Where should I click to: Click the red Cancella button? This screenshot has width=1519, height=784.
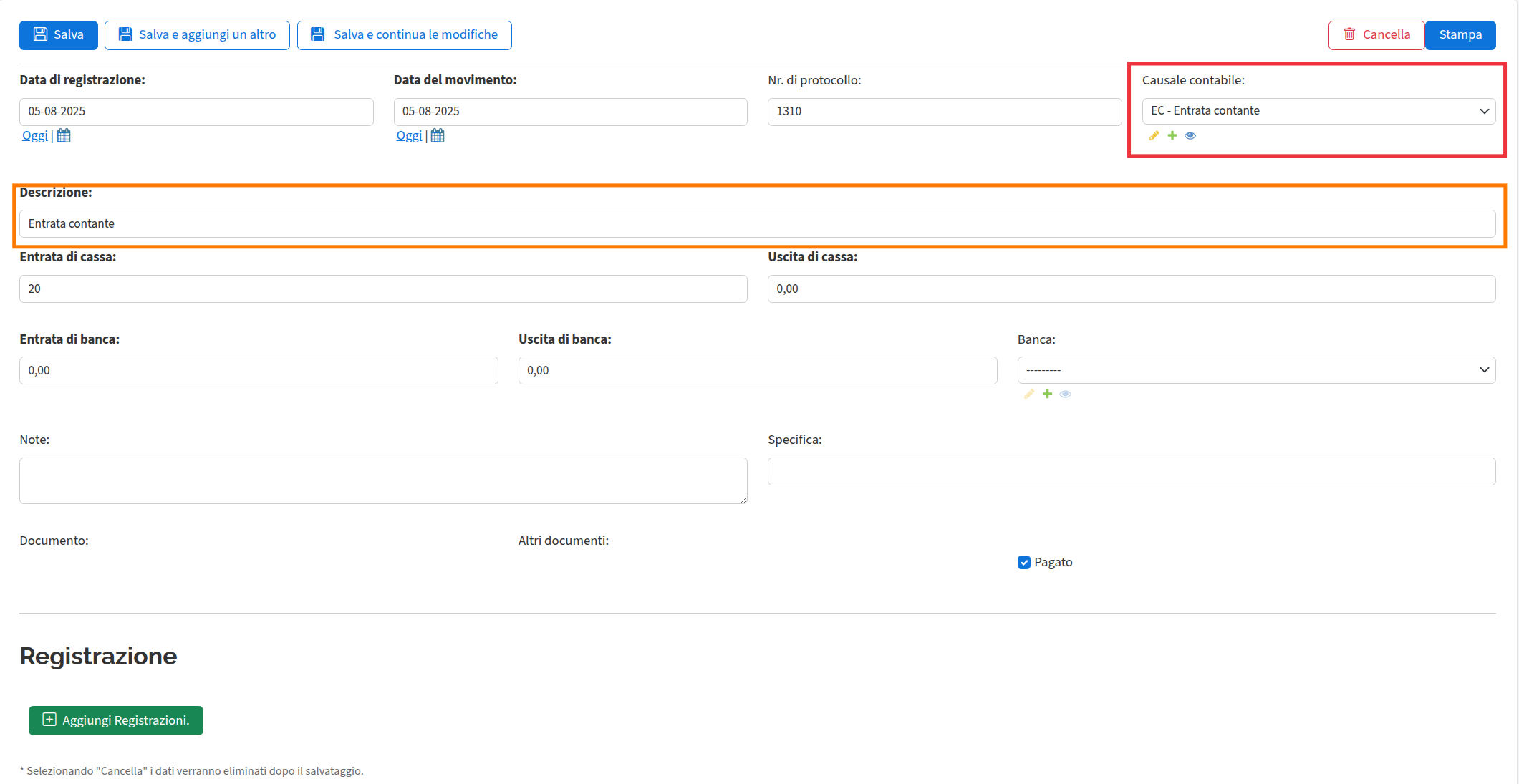pos(1376,35)
